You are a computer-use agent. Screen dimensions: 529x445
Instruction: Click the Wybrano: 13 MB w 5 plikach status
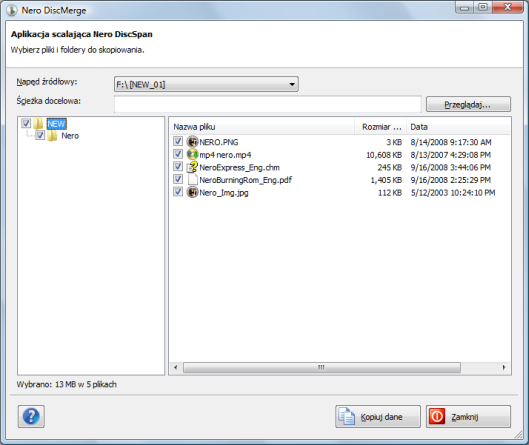point(67,384)
